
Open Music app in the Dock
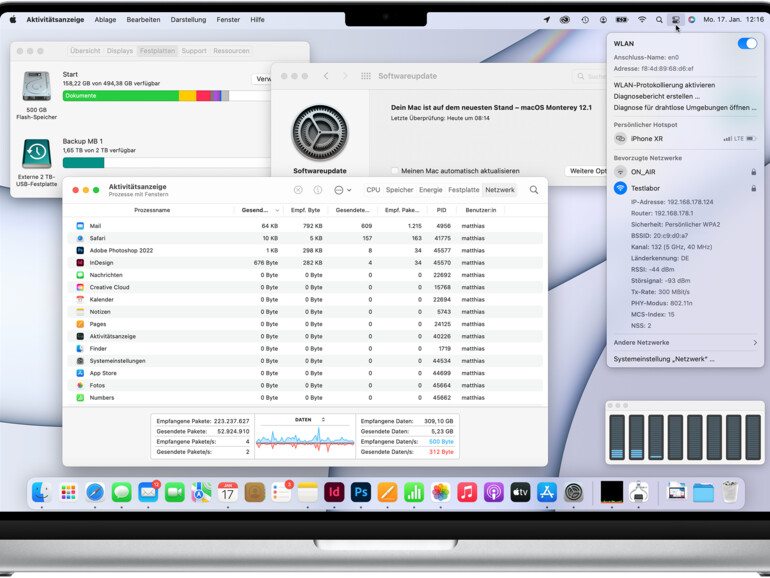pyautogui.click(x=467, y=492)
